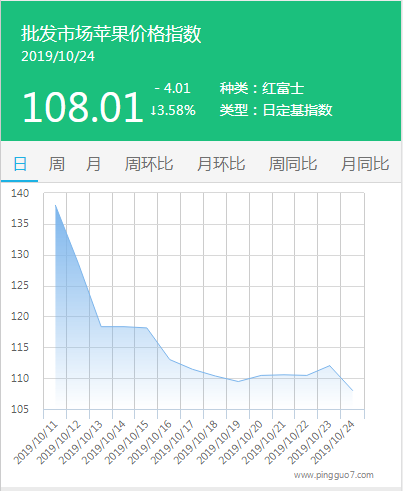403x491 pixels.
Task: Open the 月环比 tab
Action: (221, 164)
